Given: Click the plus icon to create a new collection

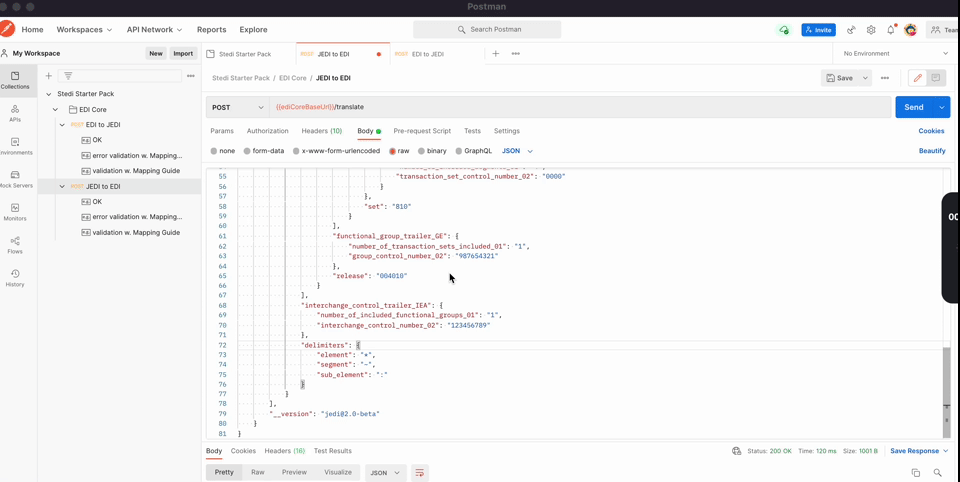Looking at the screenshot, I should pyautogui.click(x=48, y=76).
